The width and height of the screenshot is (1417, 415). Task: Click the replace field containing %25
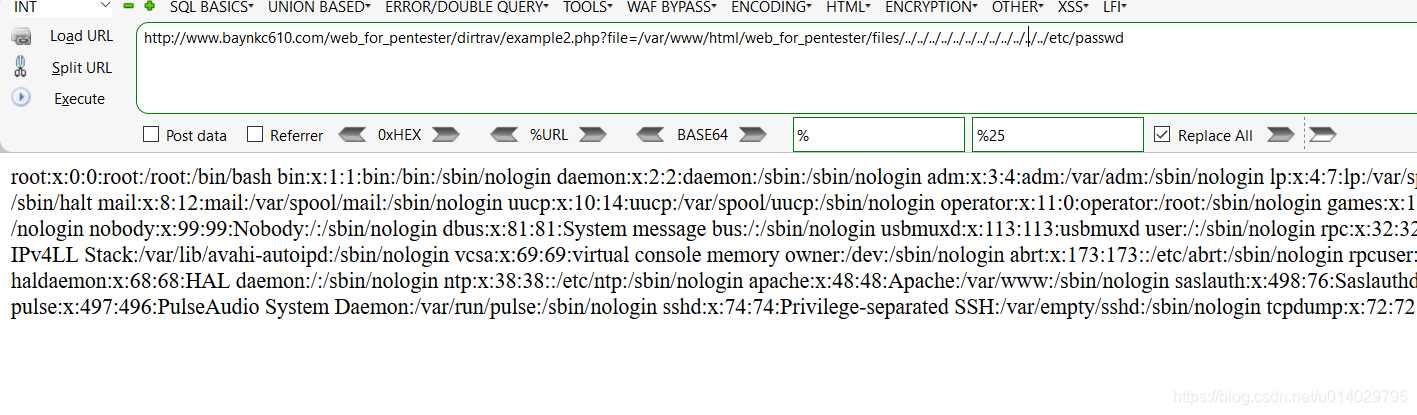(x=1058, y=134)
